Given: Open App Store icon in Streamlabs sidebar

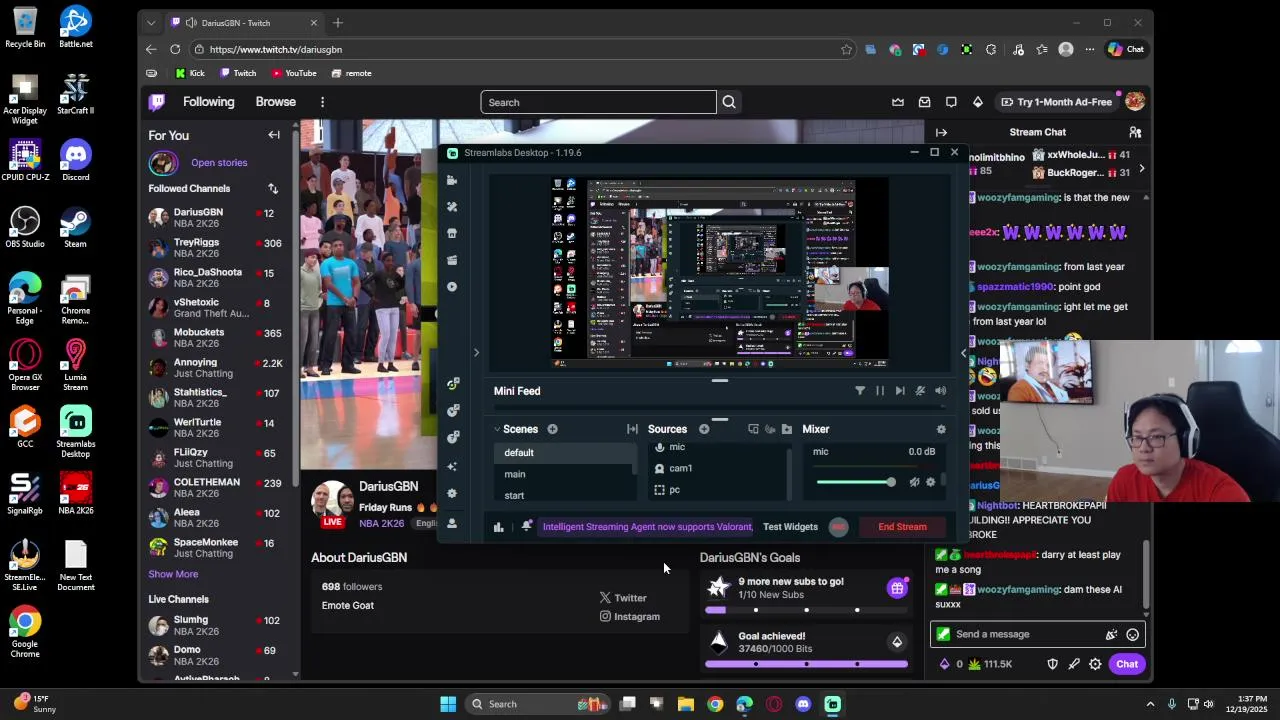Looking at the screenshot, I should [x=452, y=233].
